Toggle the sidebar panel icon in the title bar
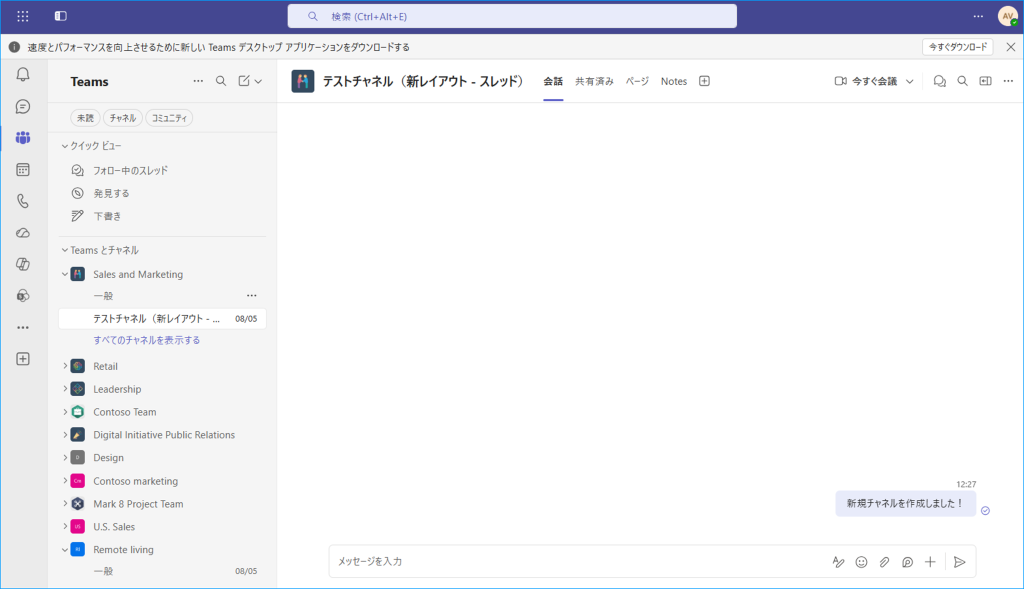Image resolution: width=1024 pixels, height=589 pixels. 61,16
